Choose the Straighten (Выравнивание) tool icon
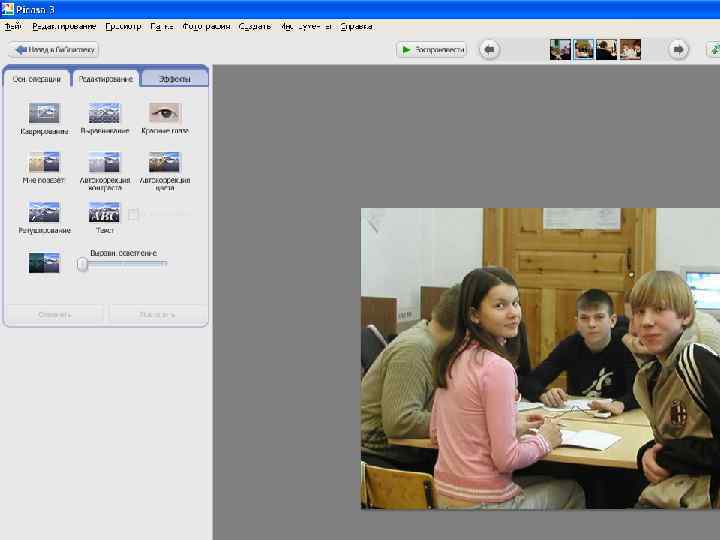 104,113
